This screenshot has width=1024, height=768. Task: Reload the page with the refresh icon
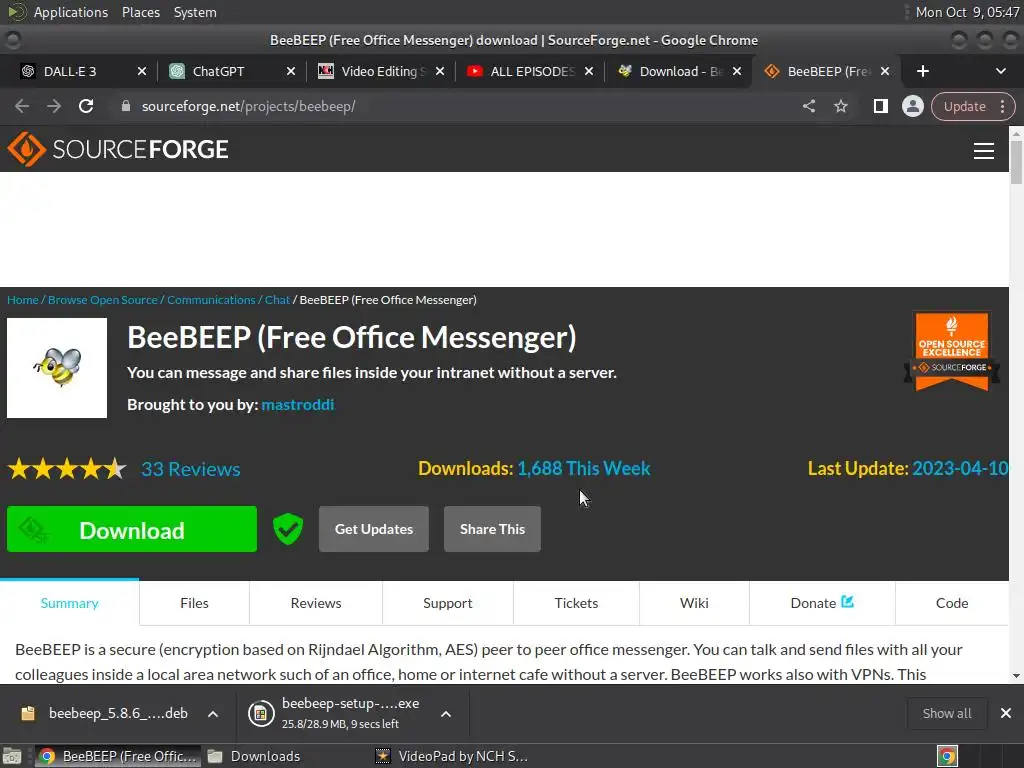pyautogui.click(x=86, y=106)
